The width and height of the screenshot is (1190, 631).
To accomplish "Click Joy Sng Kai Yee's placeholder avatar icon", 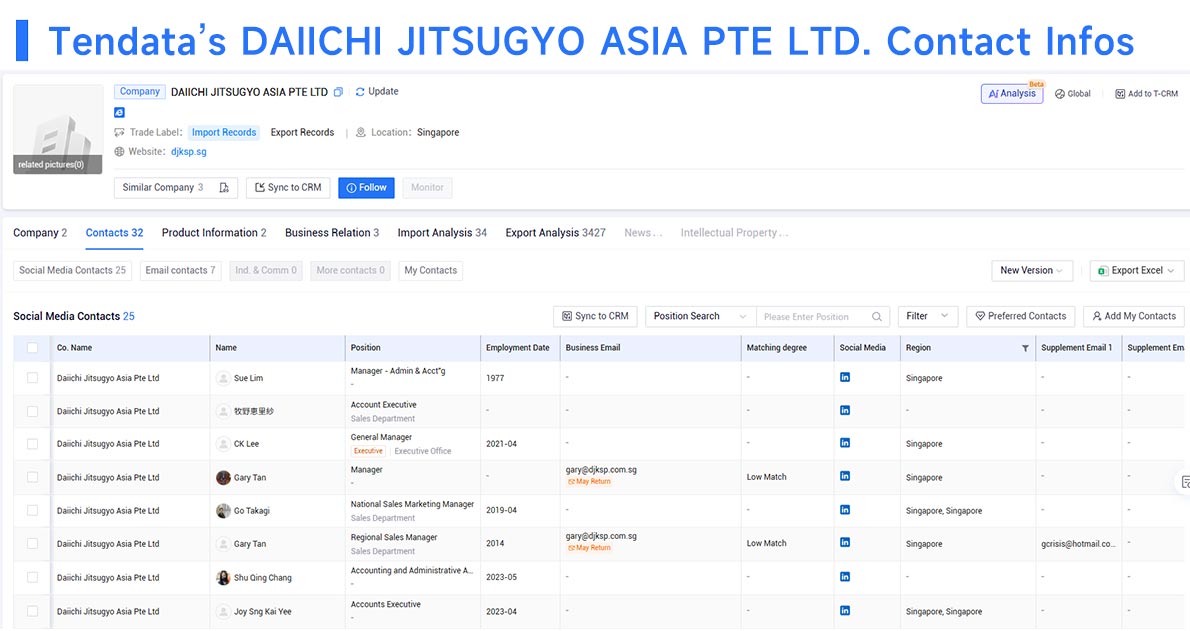I will click(x=223, y=611).
